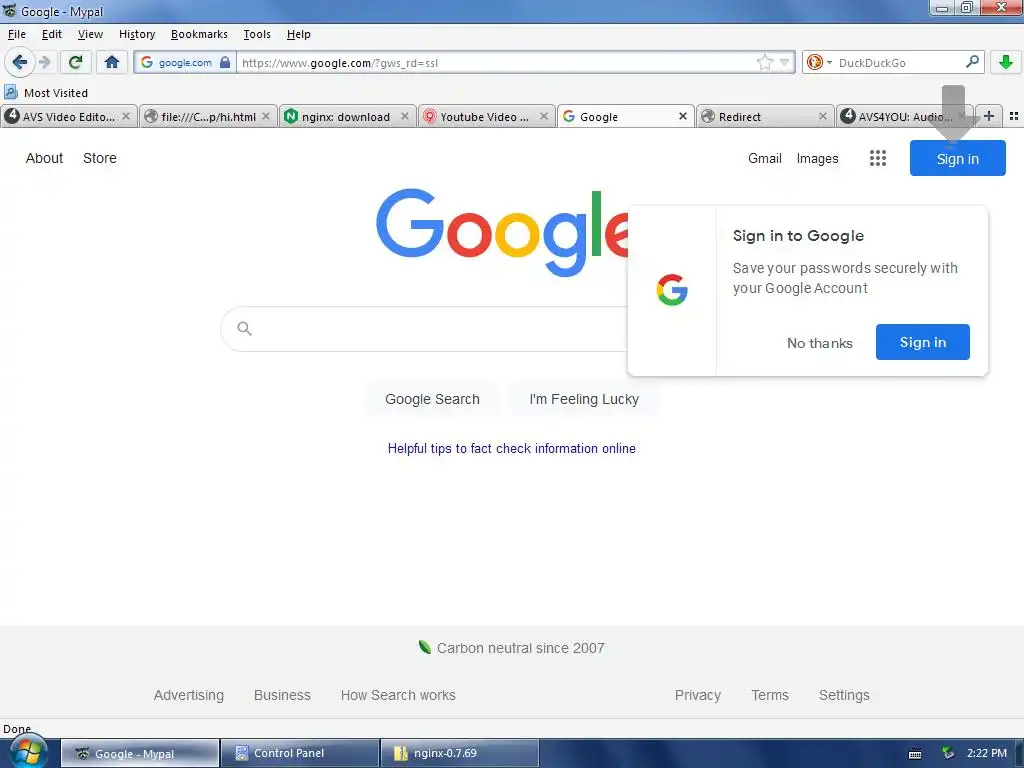Open the list all tabs button
Screen dimensions: 1024x768
tap(1014, 116)
